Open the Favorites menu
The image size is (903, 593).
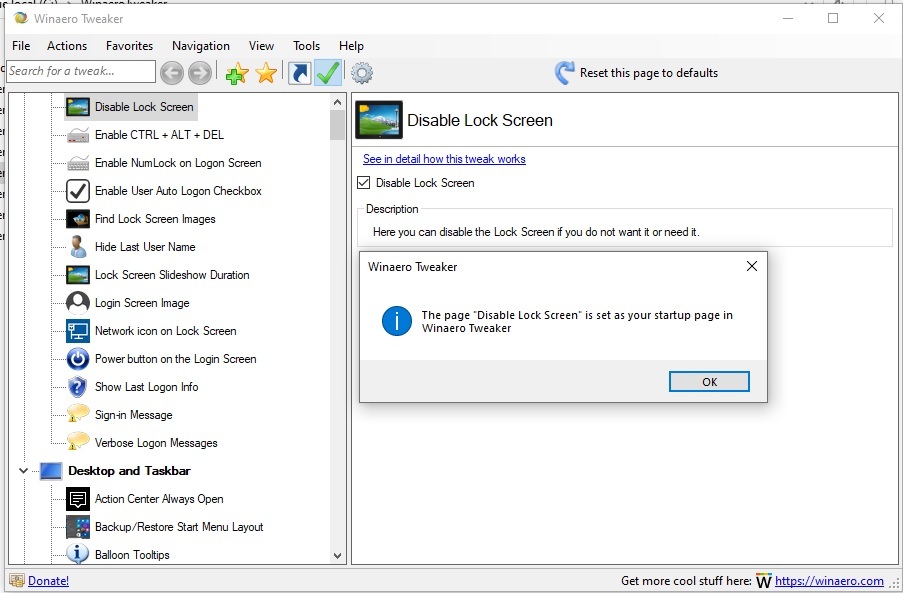[x=130, y=46]
